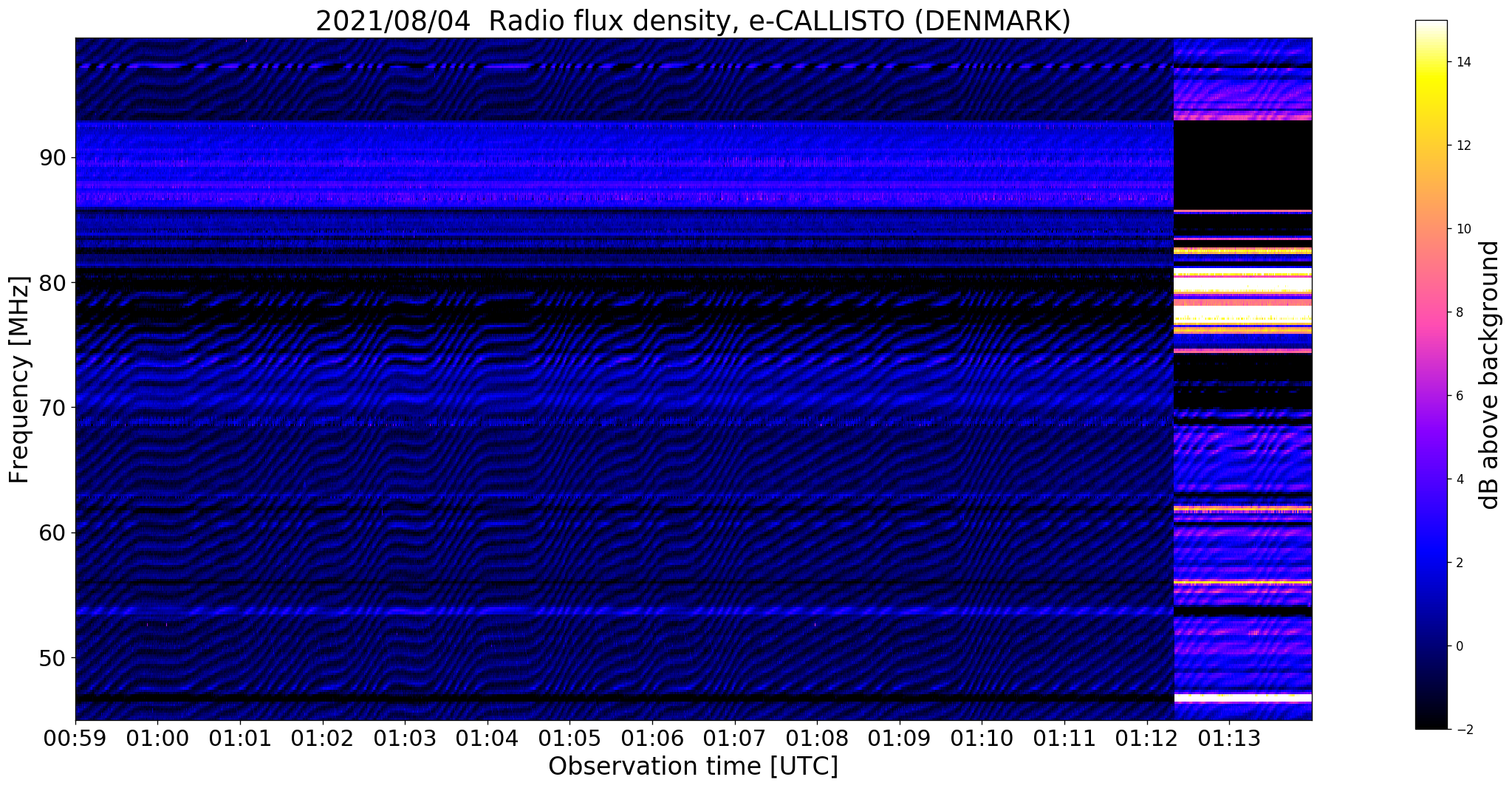Click the colorbar tick label 10
The height and width of the screenshot is (788, 1512).
coord(1463,229)
